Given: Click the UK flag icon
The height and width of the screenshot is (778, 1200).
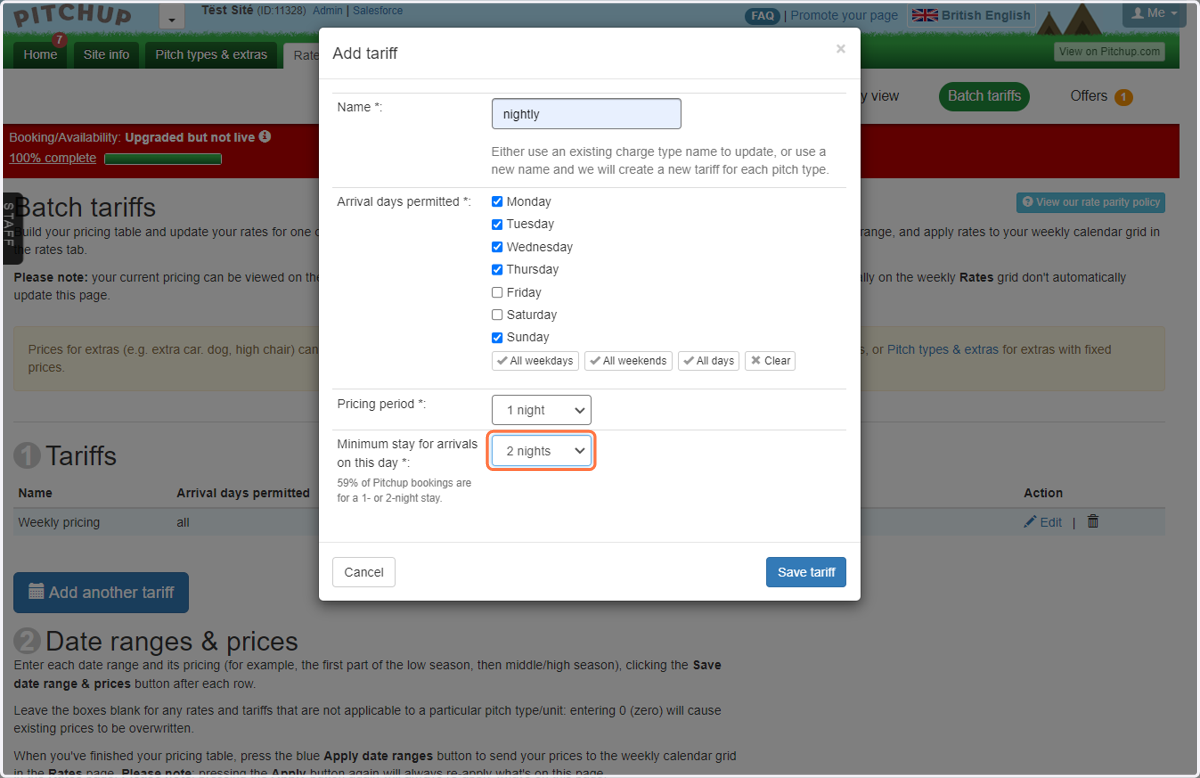Looking at the screenshot, I should (924, 15).
